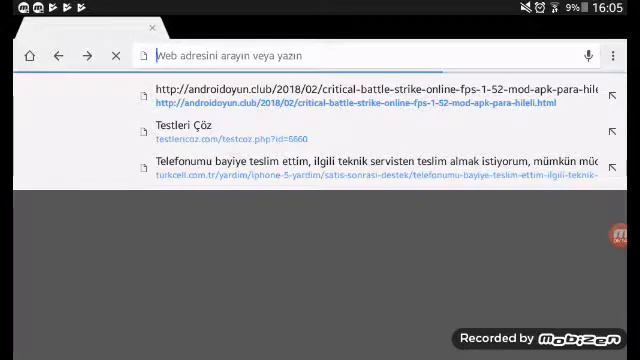The height and width of the screenshot is (360, 640).
Task: Tap the muted sound status icon
Action: coord(526,7)
